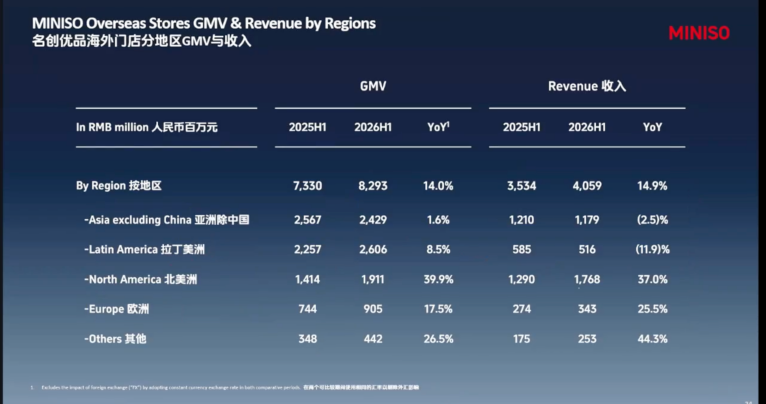This screenshot has height=404, width=766.
Task: Click the GMV 2025H1 column header
Action: (x=307, y=128)
